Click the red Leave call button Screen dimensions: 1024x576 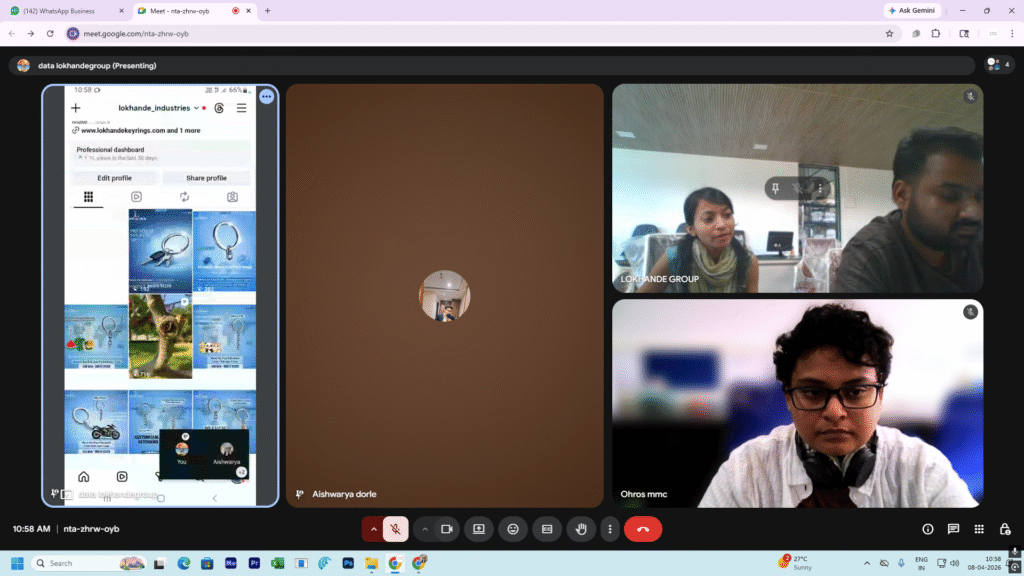643,529
